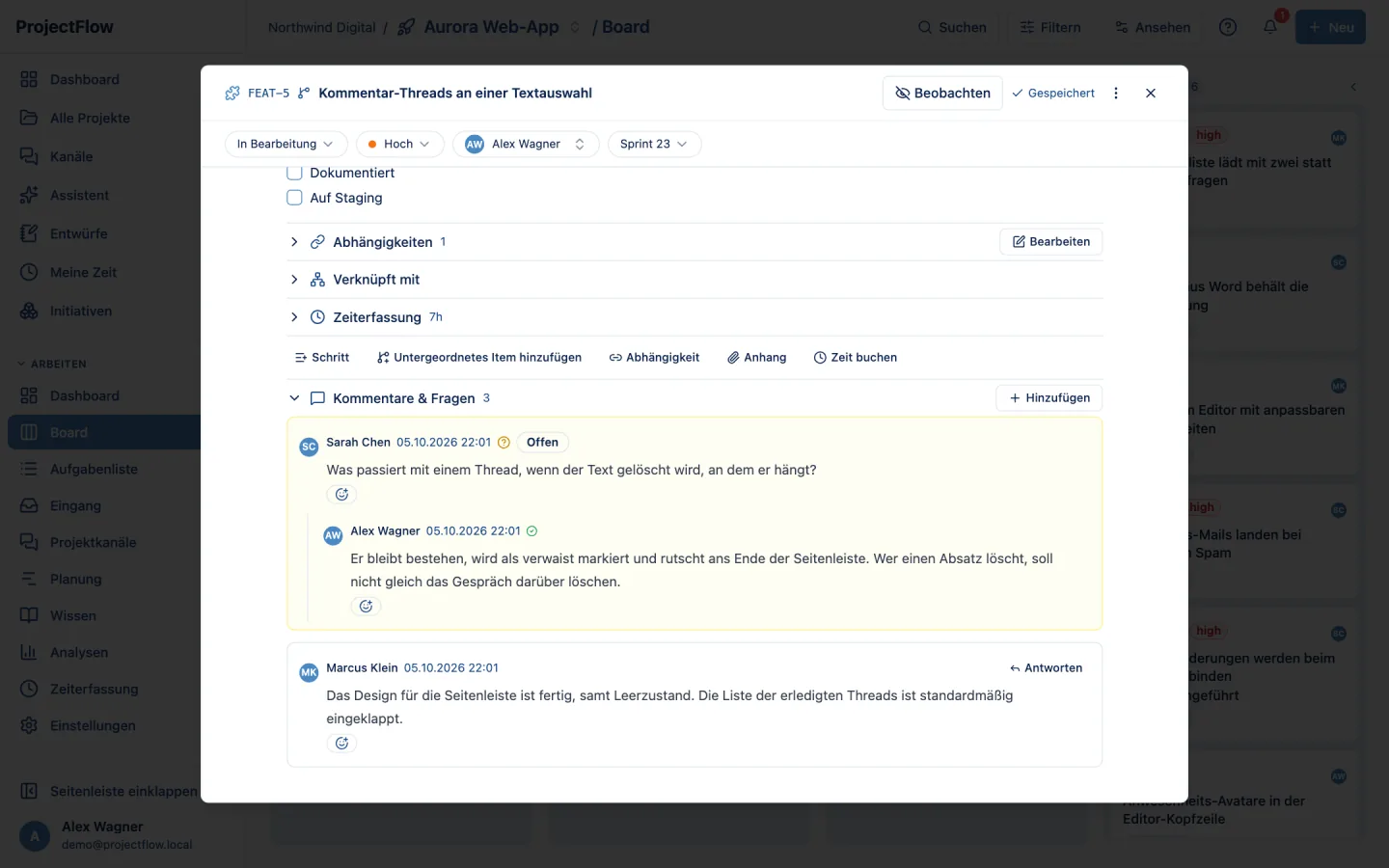Click the question status icon on Sarah's comment
This screenshot has width=1389, height=868.
pos(504,443)
